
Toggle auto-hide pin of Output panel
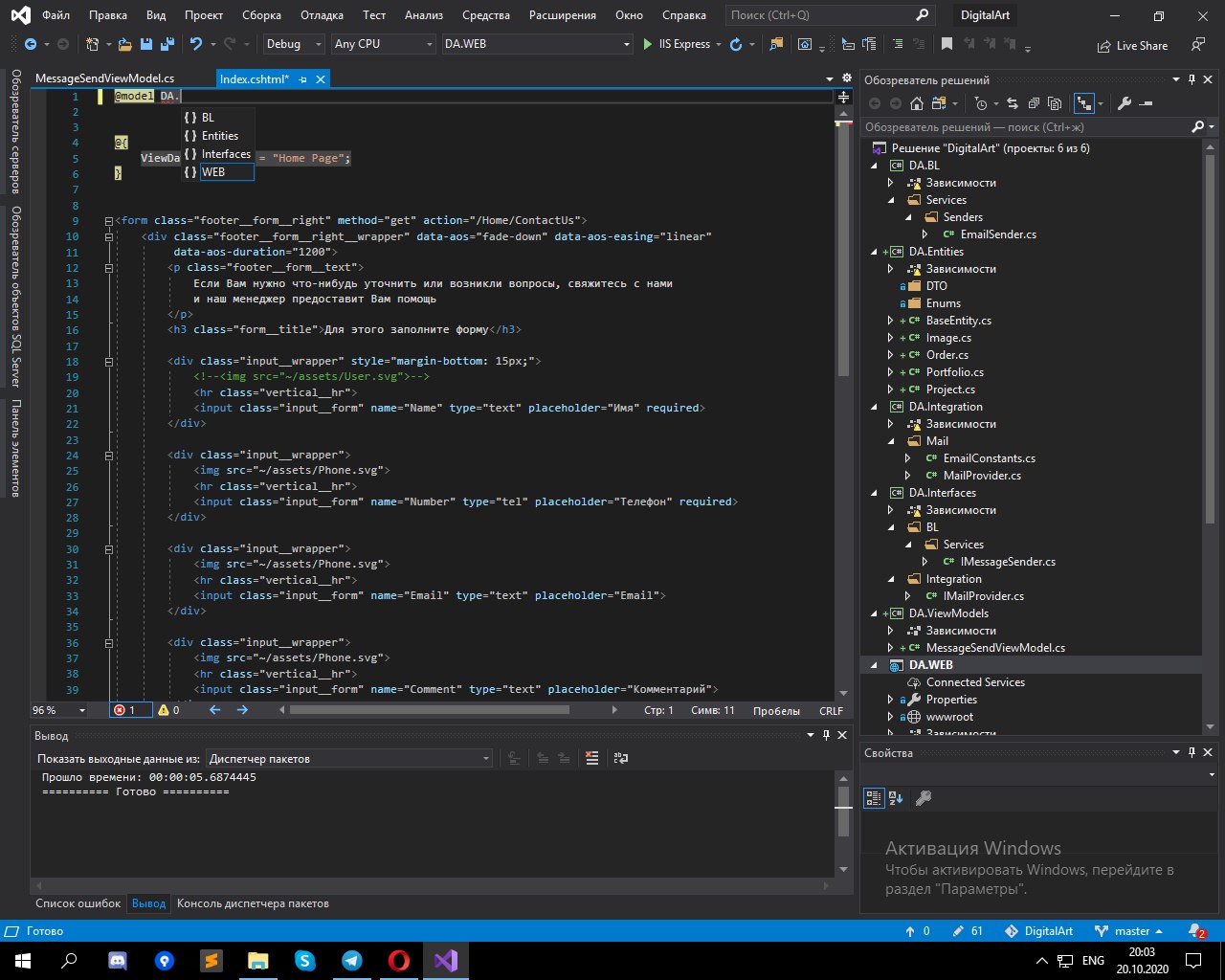click(826, 735)
